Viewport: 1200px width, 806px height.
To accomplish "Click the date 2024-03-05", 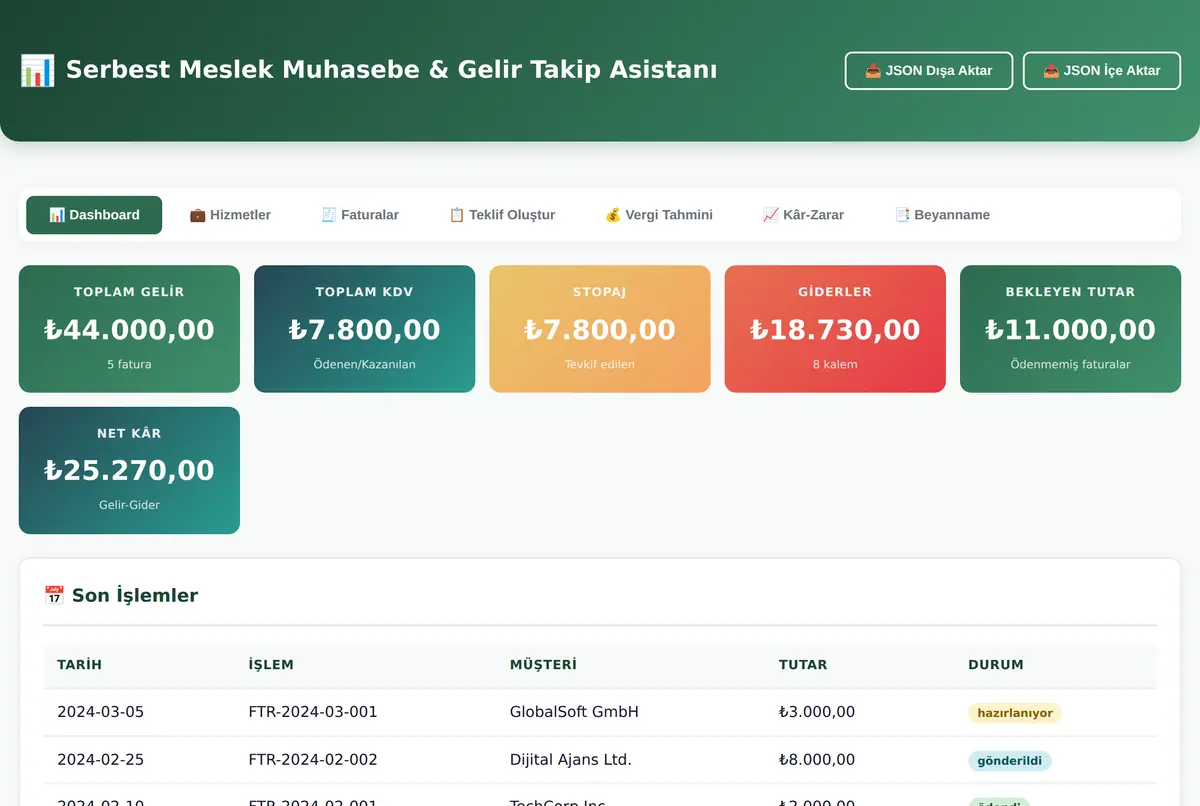I will pos(101,712).
